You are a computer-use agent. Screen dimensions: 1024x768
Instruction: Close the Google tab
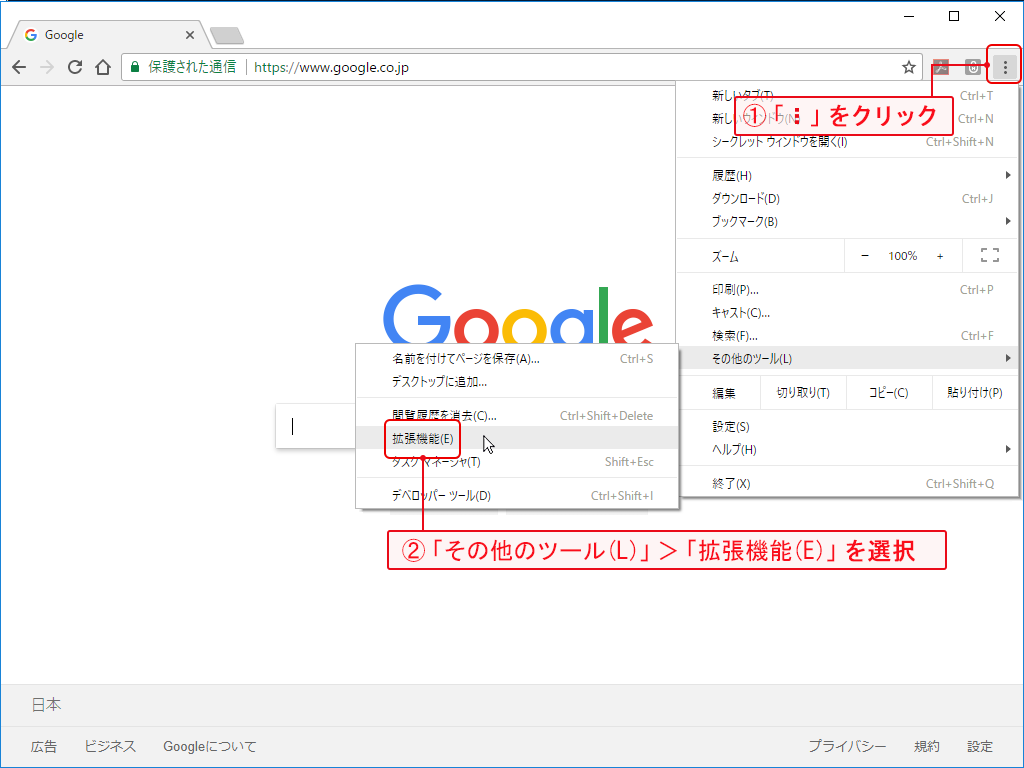tap(189, 35)
